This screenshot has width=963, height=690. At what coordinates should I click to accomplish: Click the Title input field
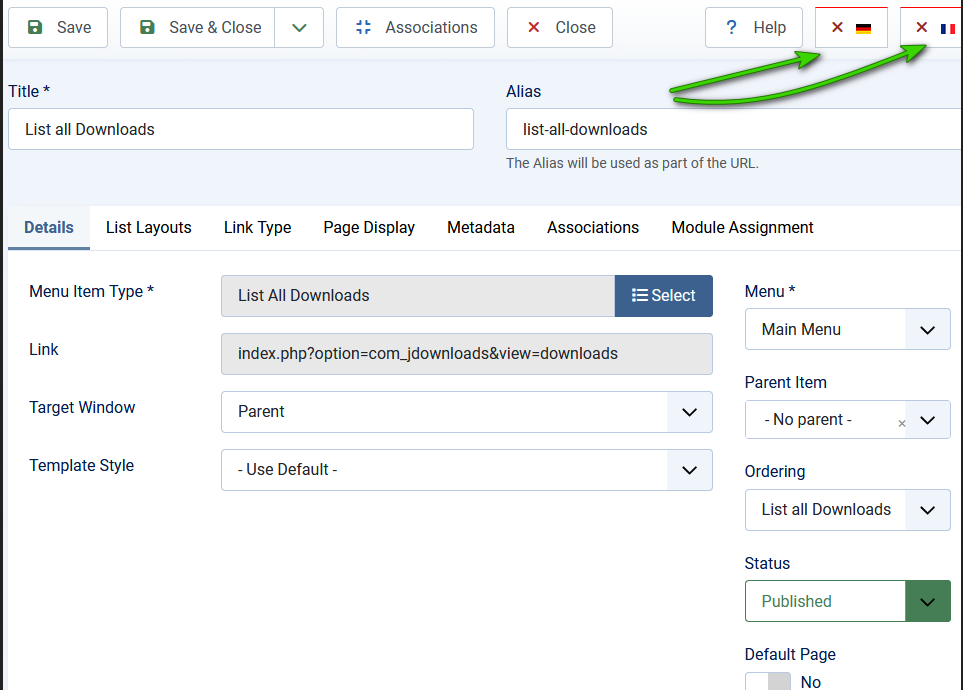click(x=240, y=129)
